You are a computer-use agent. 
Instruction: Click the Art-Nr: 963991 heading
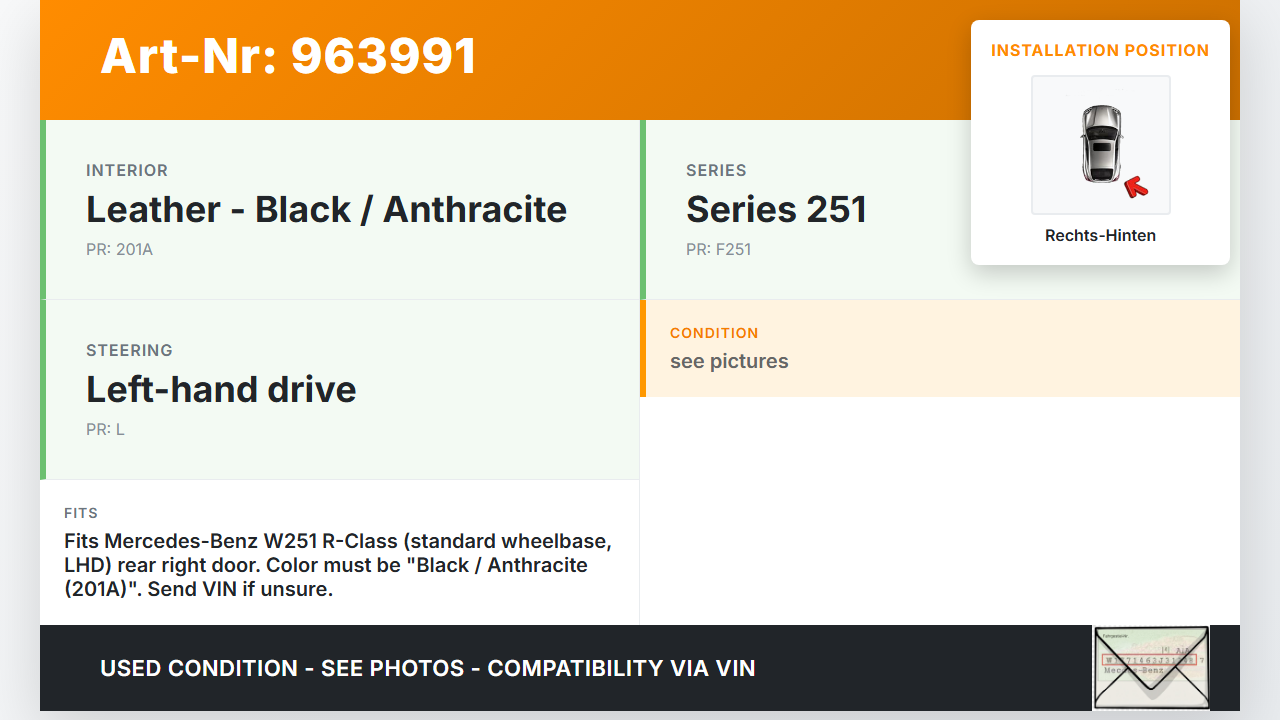[288, 57]
